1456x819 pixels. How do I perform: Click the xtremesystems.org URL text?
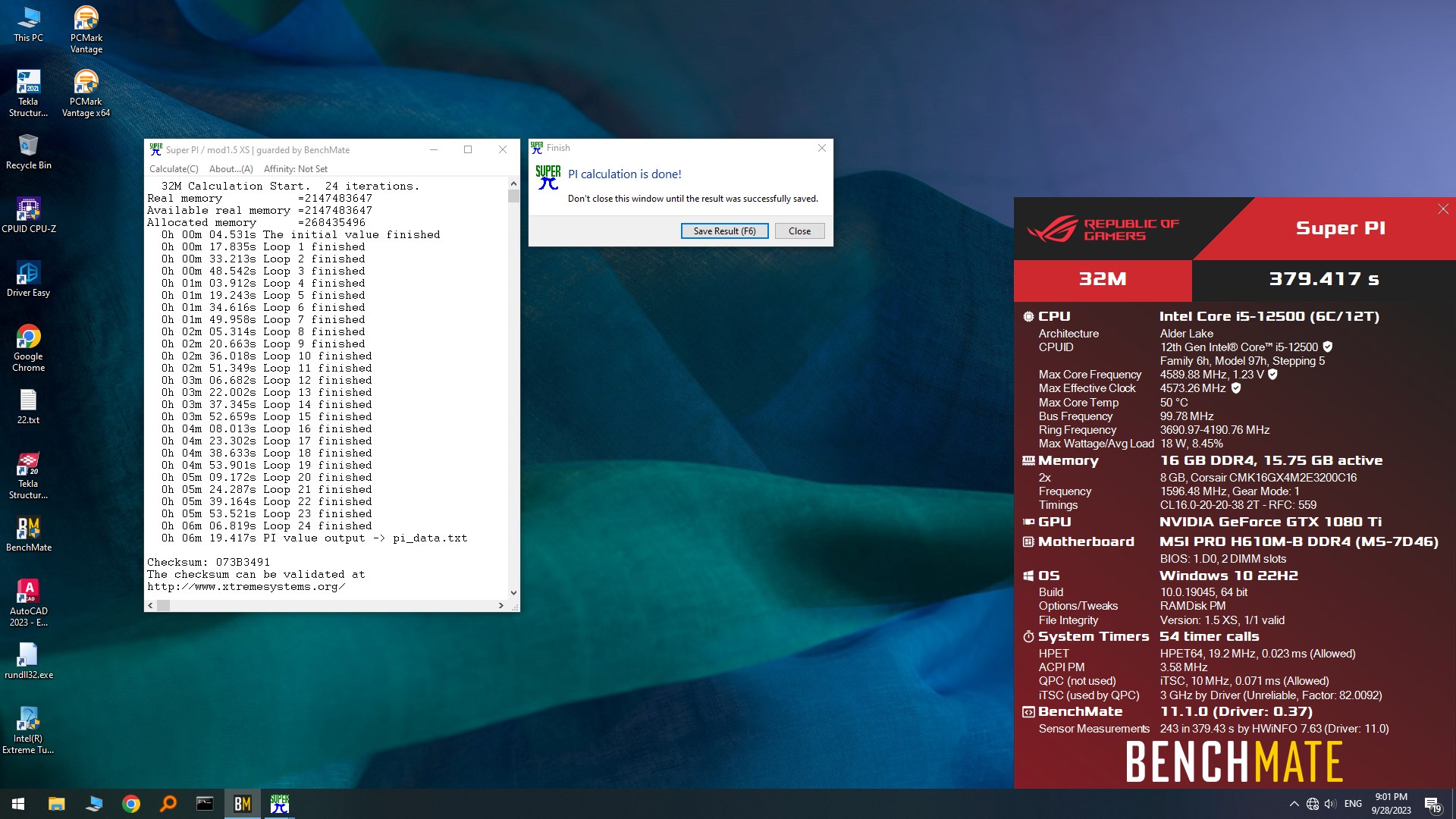coord(246,587)
